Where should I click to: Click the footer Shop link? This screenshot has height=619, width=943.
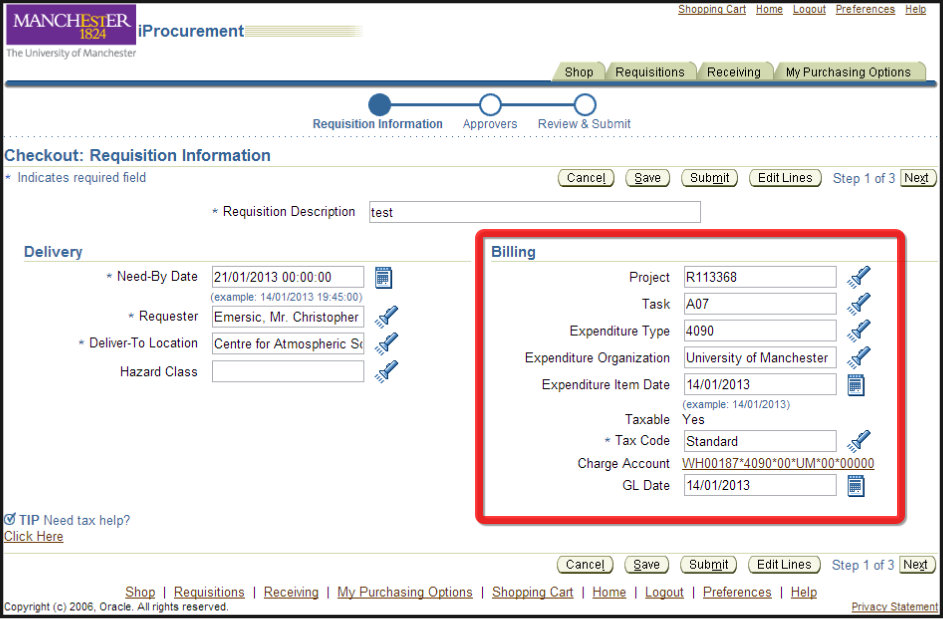(140, 593)
